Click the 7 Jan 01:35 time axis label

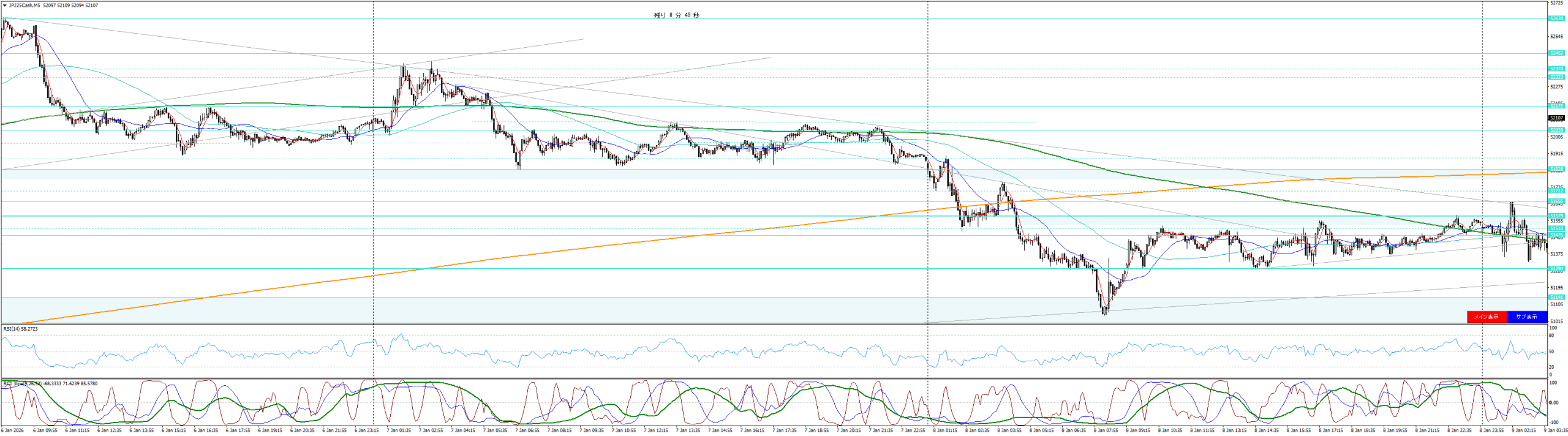point(399,430)
